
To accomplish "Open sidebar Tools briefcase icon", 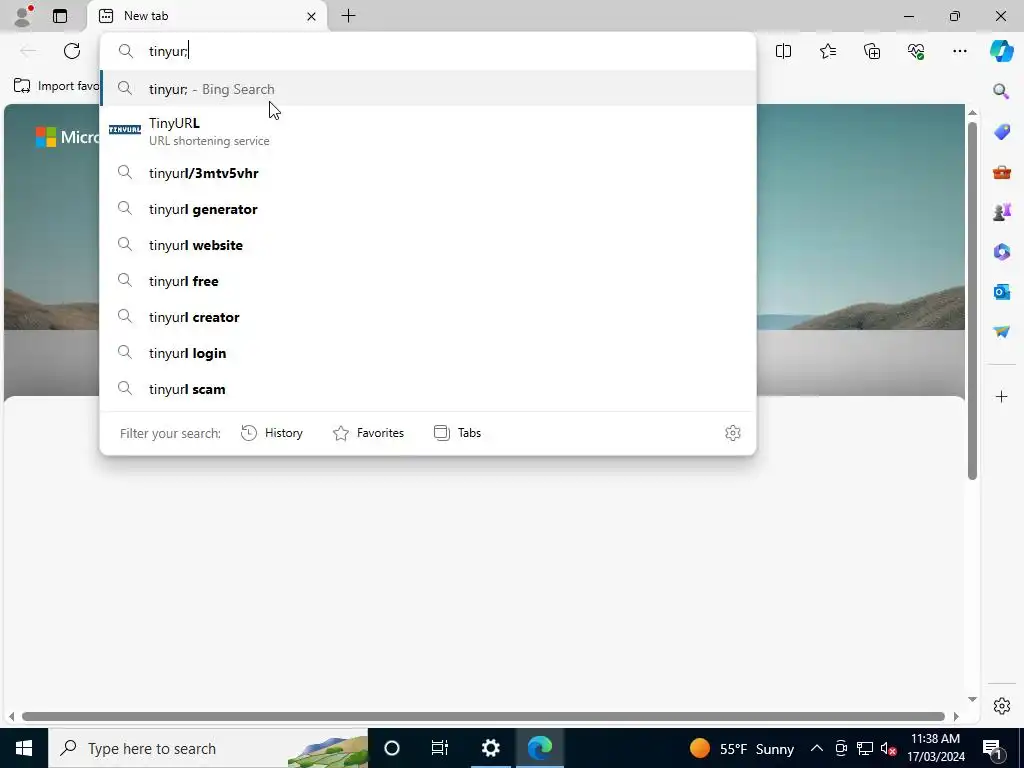I will pyautogui.click(x=1001, y=172).
